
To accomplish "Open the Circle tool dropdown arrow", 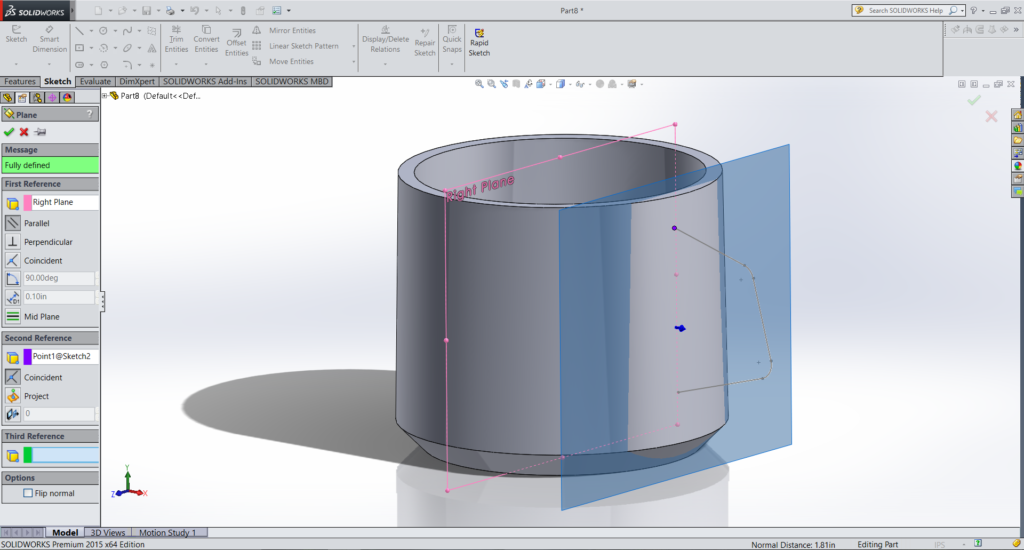I will pos(115,31).
